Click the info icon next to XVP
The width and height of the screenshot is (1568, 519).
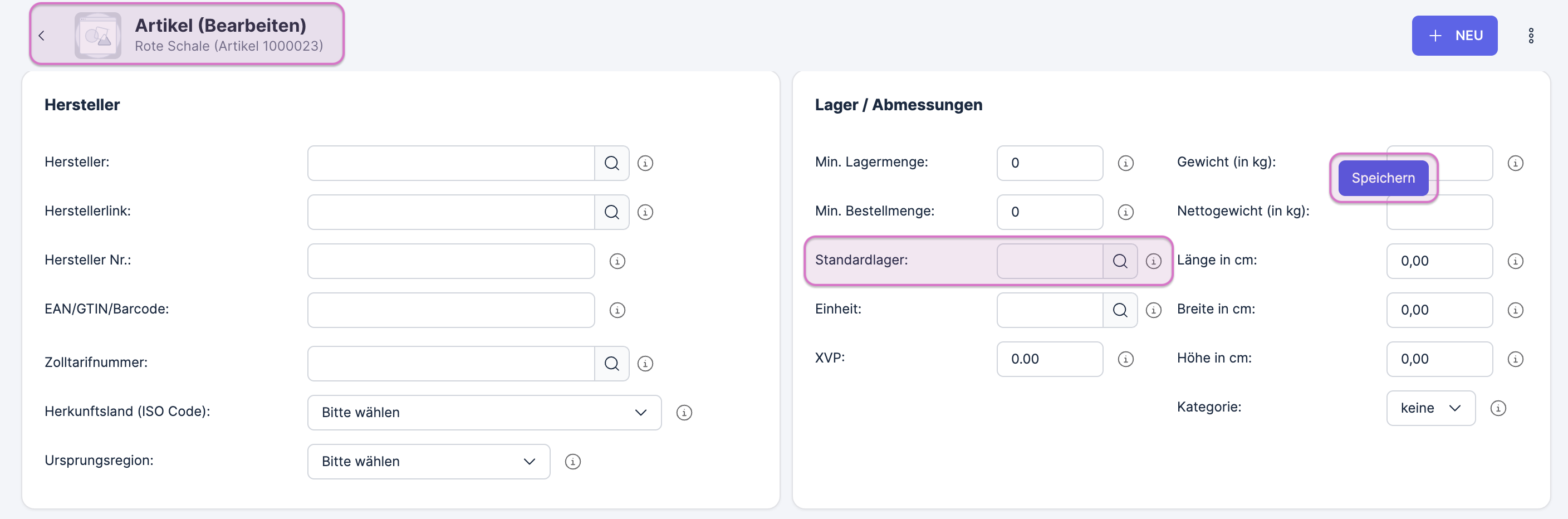[1125, 359]
